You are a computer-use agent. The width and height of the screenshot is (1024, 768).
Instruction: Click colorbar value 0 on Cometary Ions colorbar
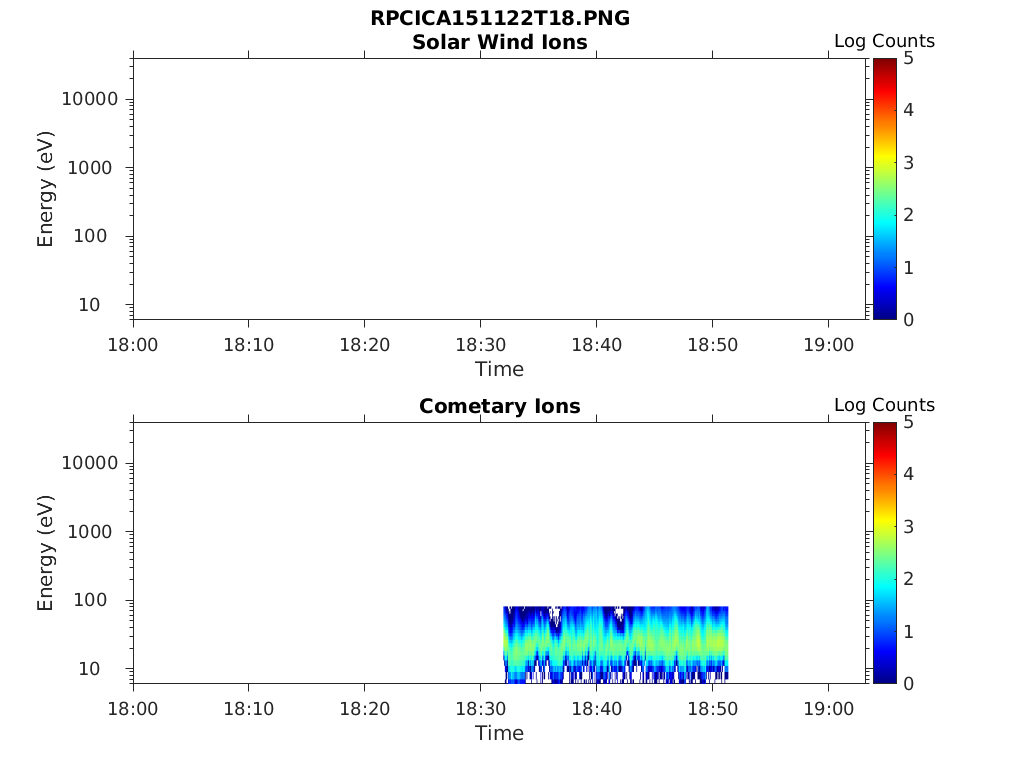click(x=908, y=684)
